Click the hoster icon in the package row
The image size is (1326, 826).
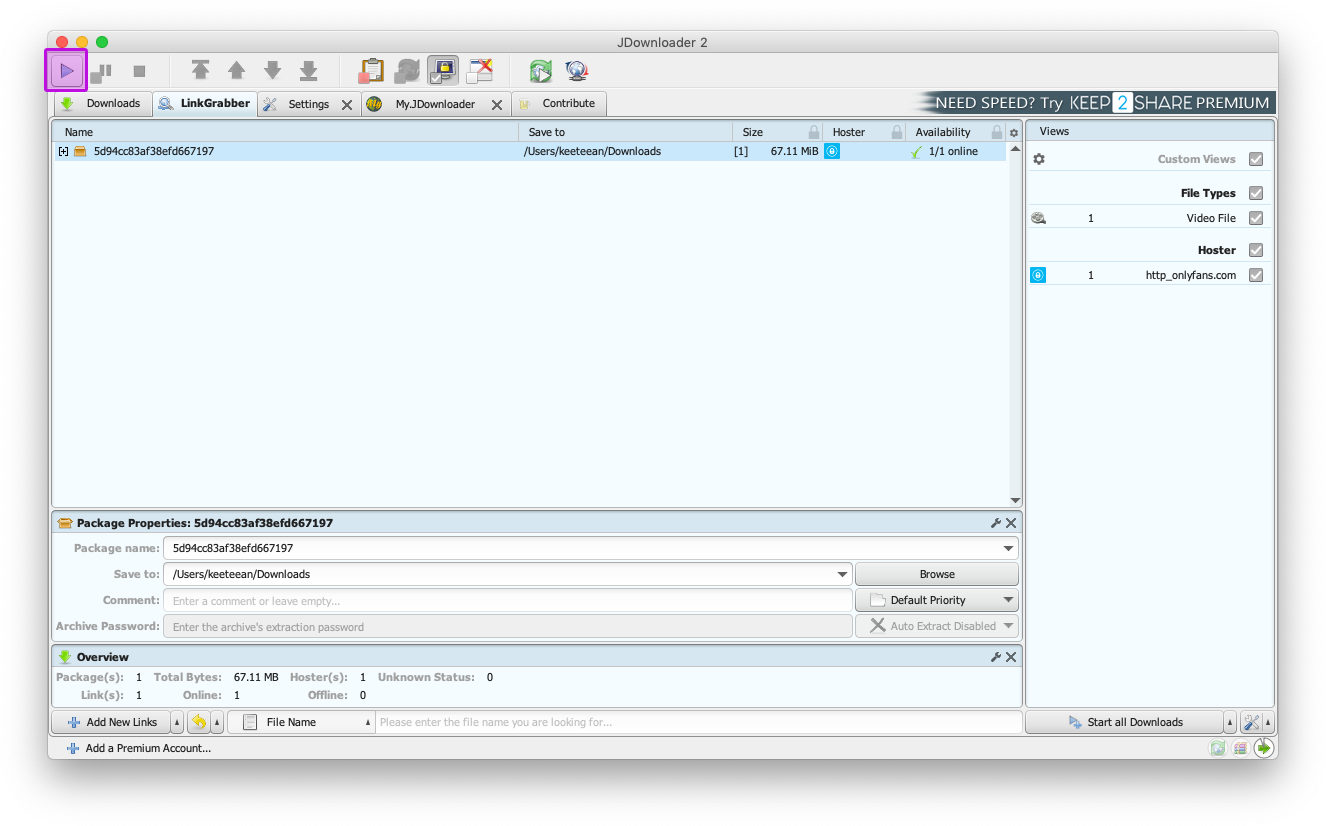[832, 151]
